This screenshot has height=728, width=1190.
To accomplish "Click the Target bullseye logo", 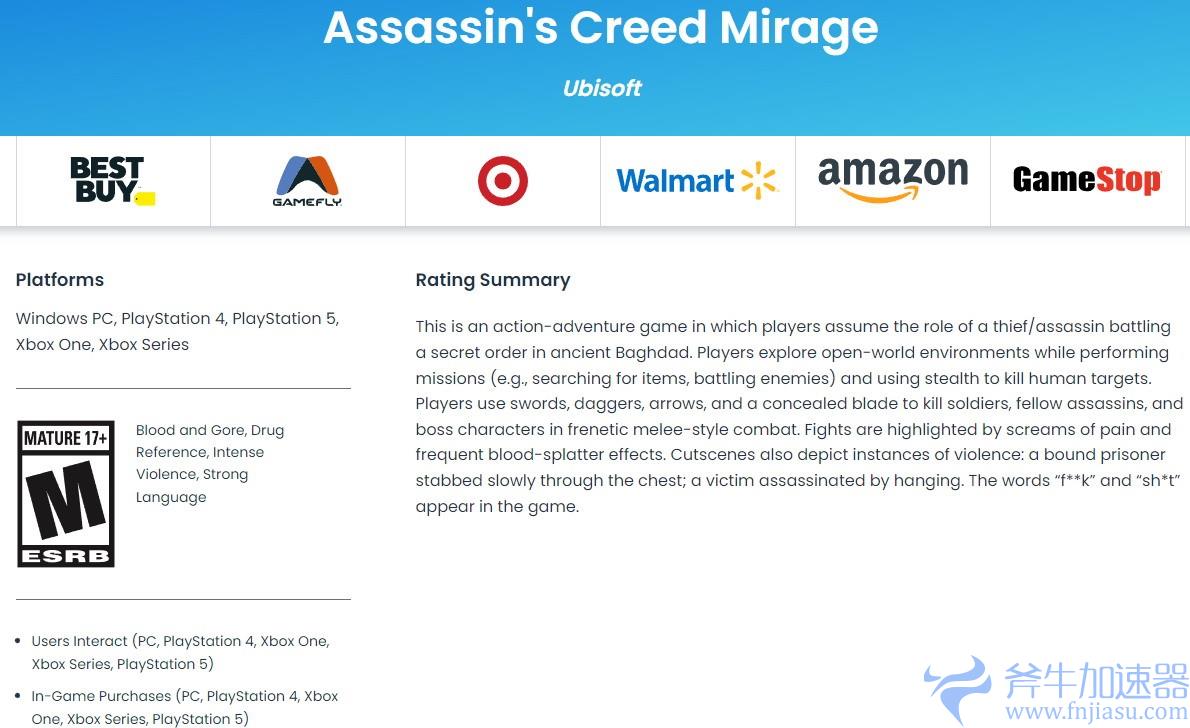I will coord(502,182).
